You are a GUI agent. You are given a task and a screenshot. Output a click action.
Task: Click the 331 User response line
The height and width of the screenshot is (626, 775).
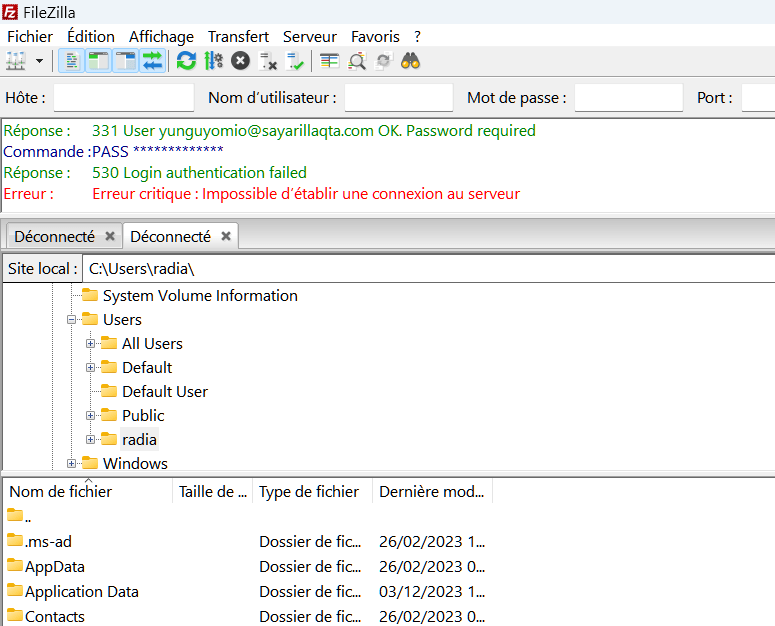[314, 131]
